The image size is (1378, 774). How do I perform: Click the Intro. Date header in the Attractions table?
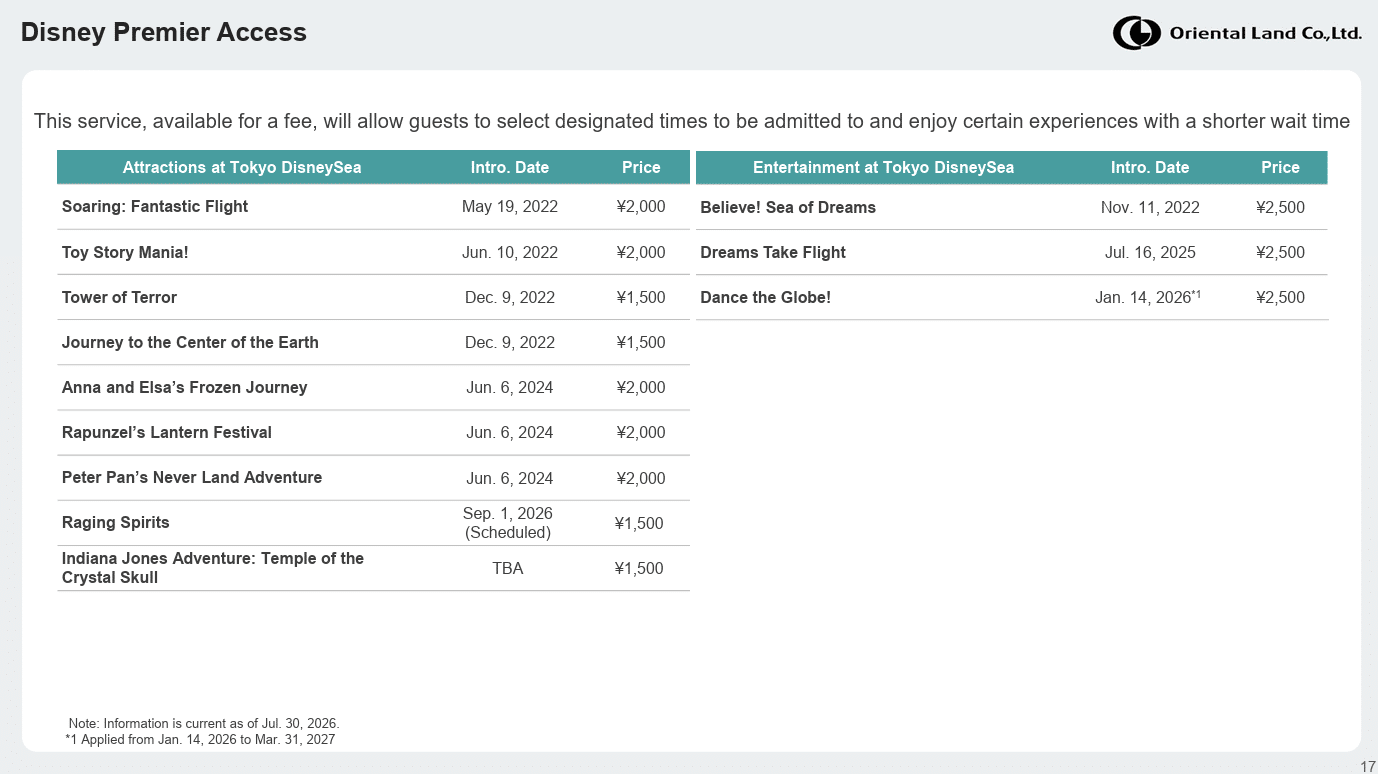(510, 167)
